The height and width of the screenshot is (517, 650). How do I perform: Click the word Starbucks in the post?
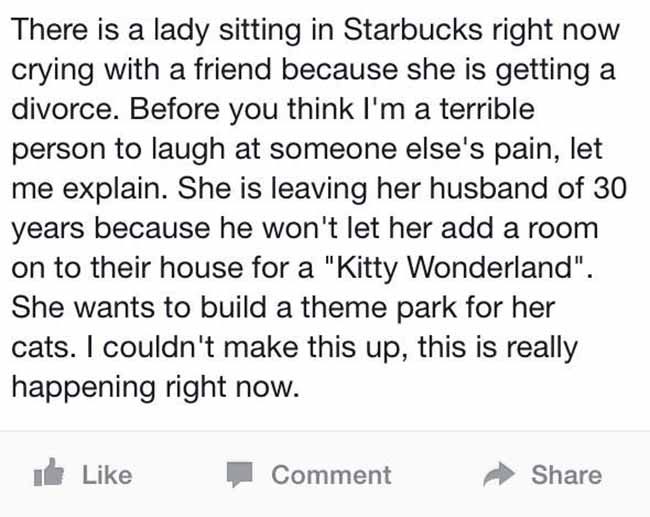pyautogui.click(x=413, y=30)
